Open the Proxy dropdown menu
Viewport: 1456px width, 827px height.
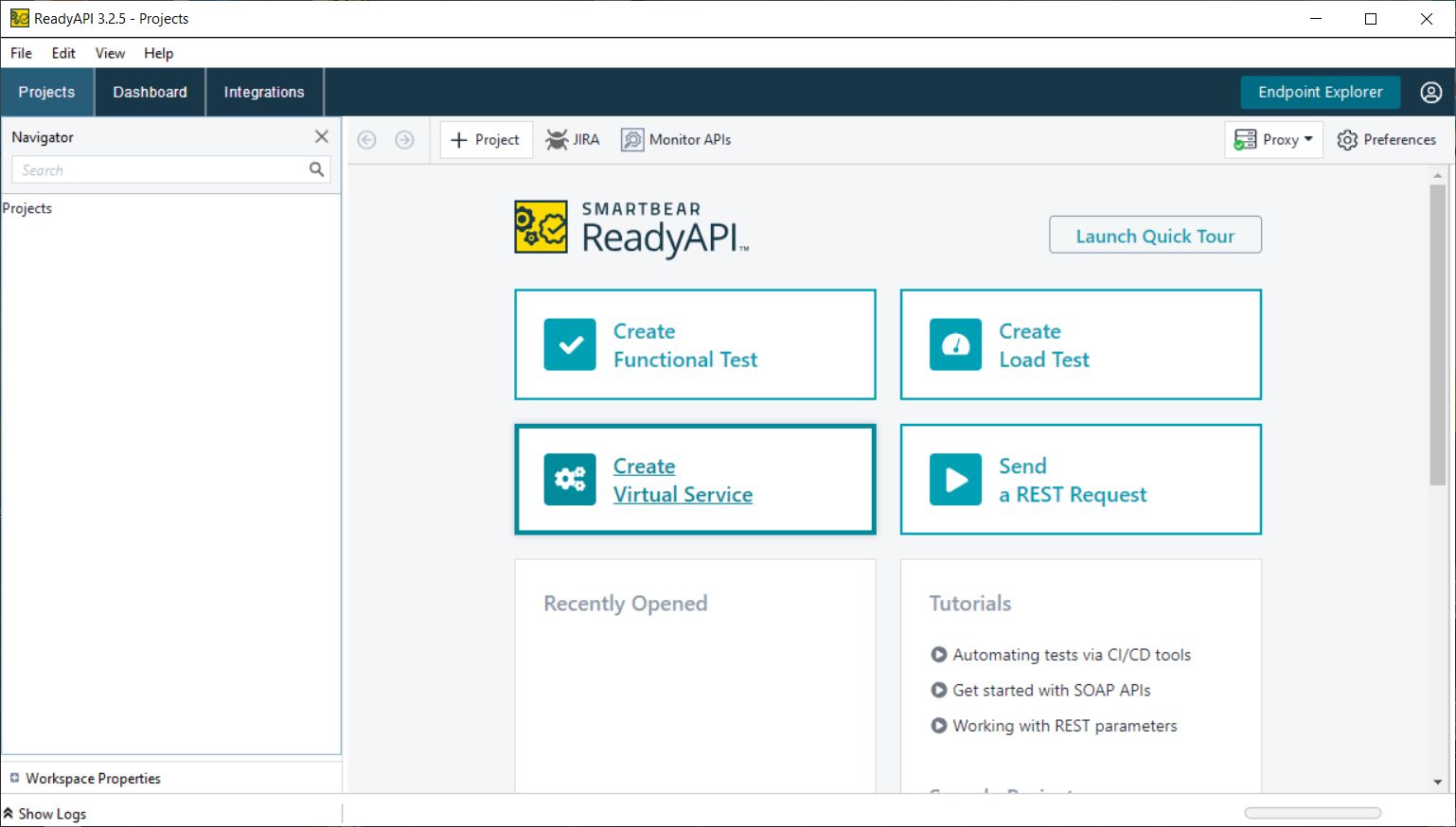[1309, 139]
